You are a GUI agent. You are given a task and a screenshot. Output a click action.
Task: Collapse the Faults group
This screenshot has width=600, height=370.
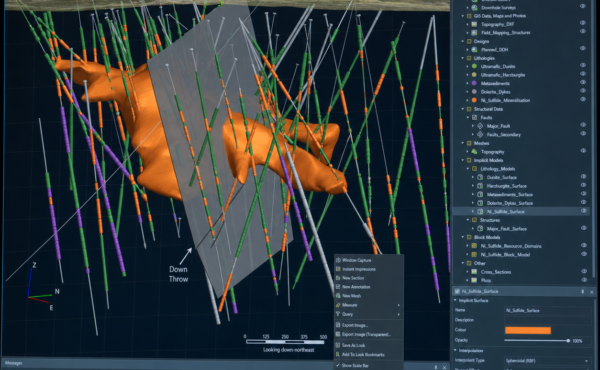pyautogui.click(x=468, y=117)
